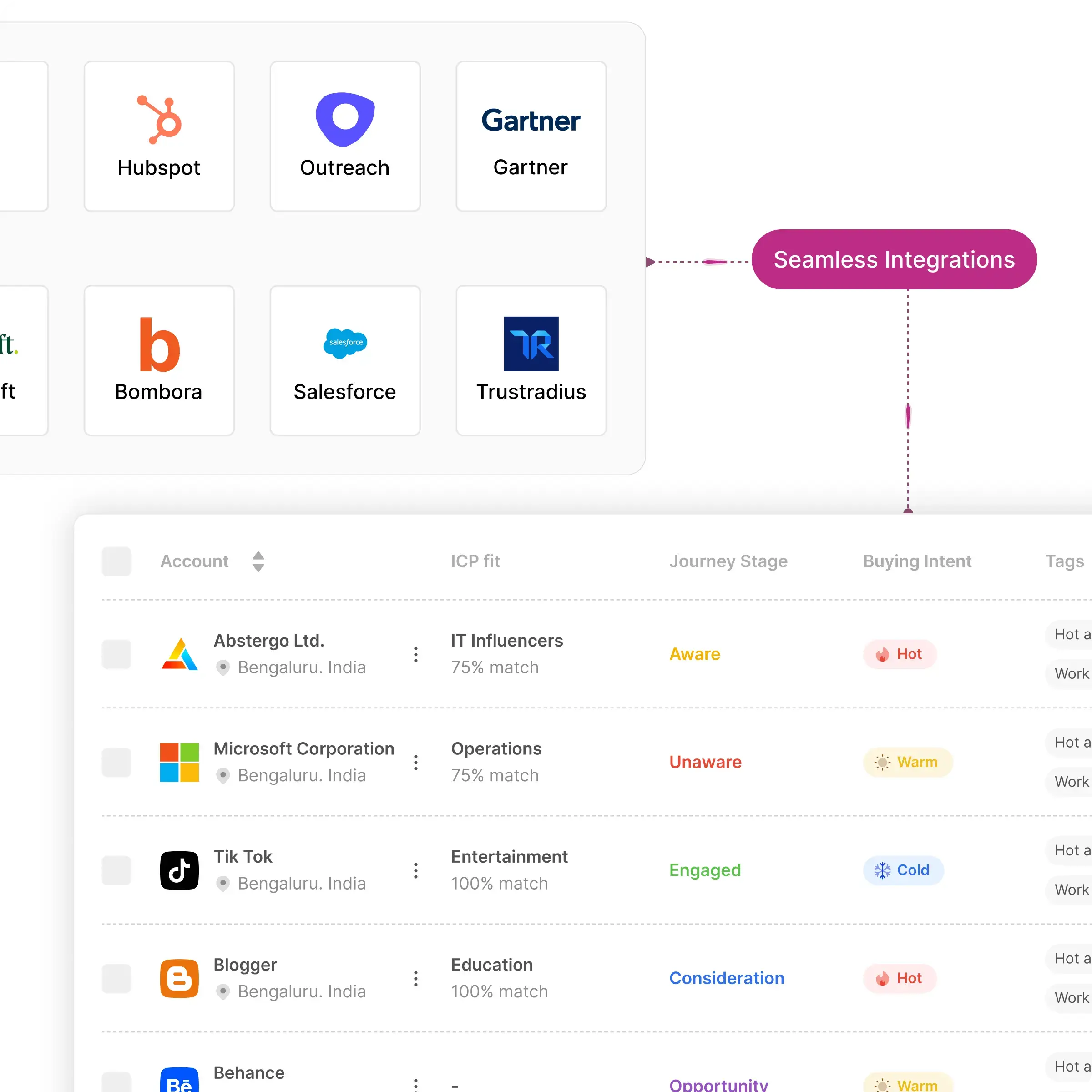Open the Tik Tok account name
This screenshot has height=1092, width=1092.
(x=243, y=856)
